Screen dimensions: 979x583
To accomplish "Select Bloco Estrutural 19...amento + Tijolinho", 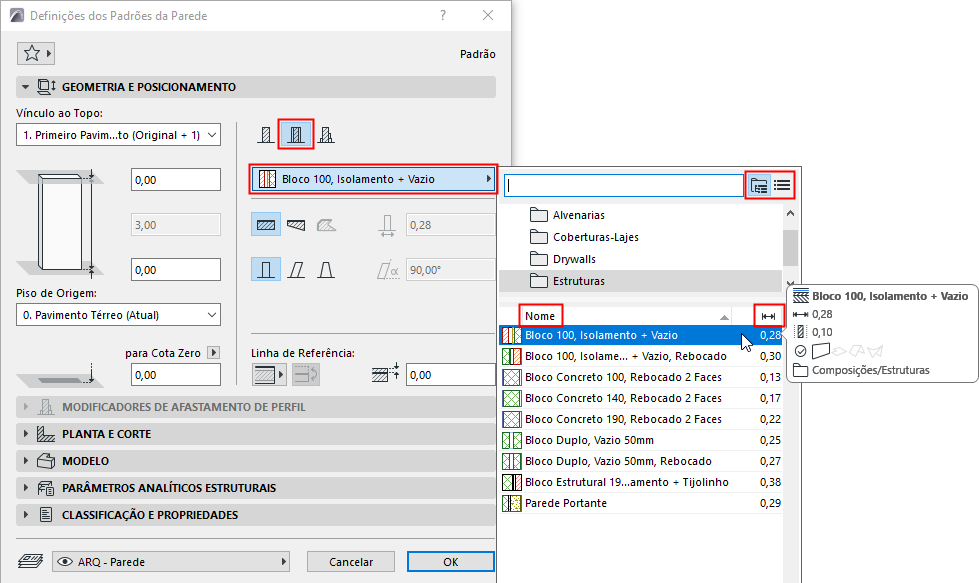I will (641, 482).
